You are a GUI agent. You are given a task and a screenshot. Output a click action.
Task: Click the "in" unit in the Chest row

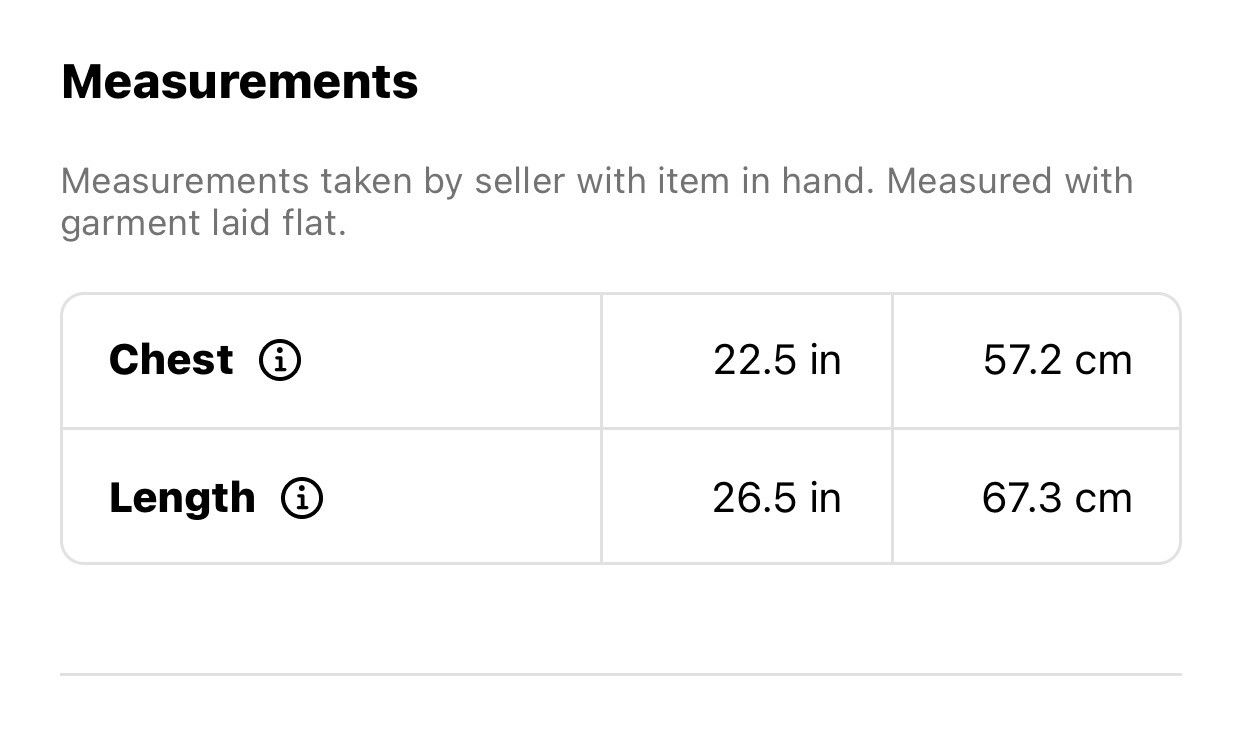pos(826,360)
